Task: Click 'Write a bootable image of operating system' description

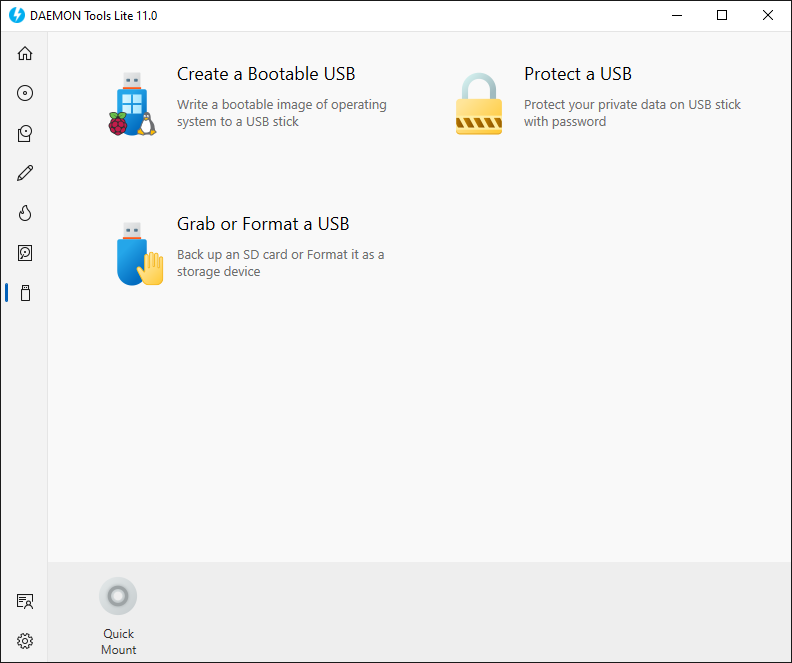Action: pos(281,113)
